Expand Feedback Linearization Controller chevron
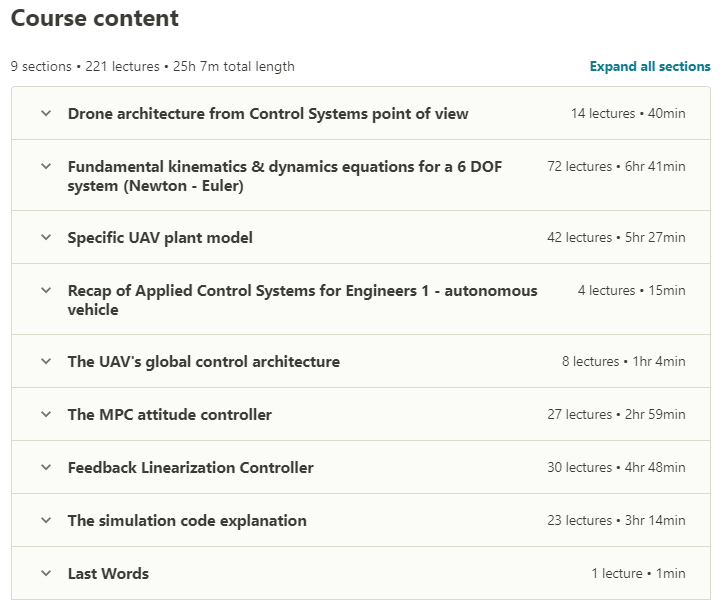720x608 pixels. pyautogui.click(x=46, y=467)
